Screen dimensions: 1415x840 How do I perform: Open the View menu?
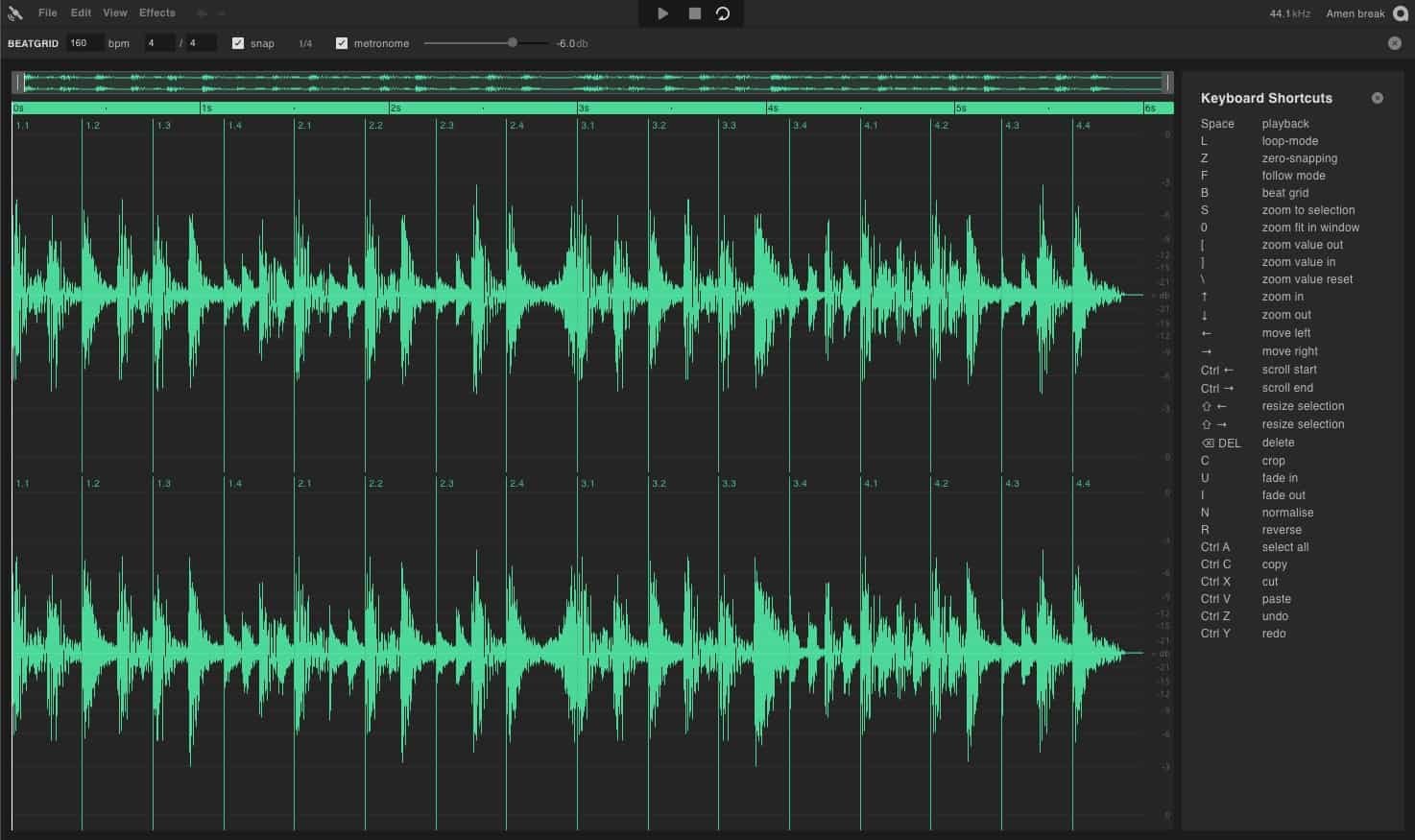point(114,12)
